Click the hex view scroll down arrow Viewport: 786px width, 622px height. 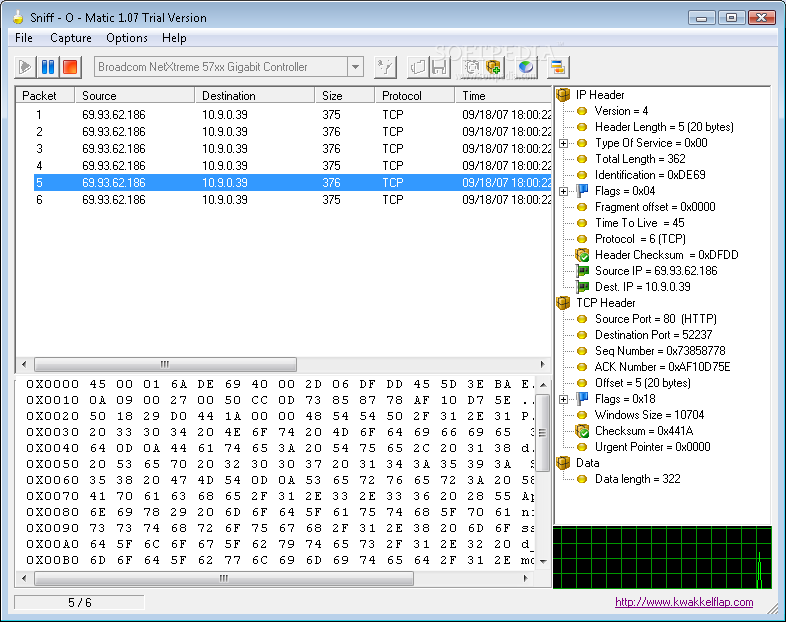click(x=543, y=562)
